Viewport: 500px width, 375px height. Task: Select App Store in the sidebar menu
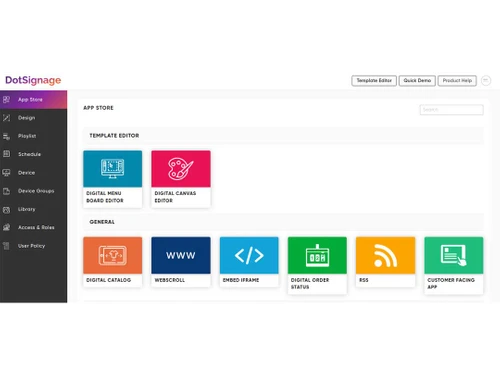pyautogui.click(x=33, y=99)
